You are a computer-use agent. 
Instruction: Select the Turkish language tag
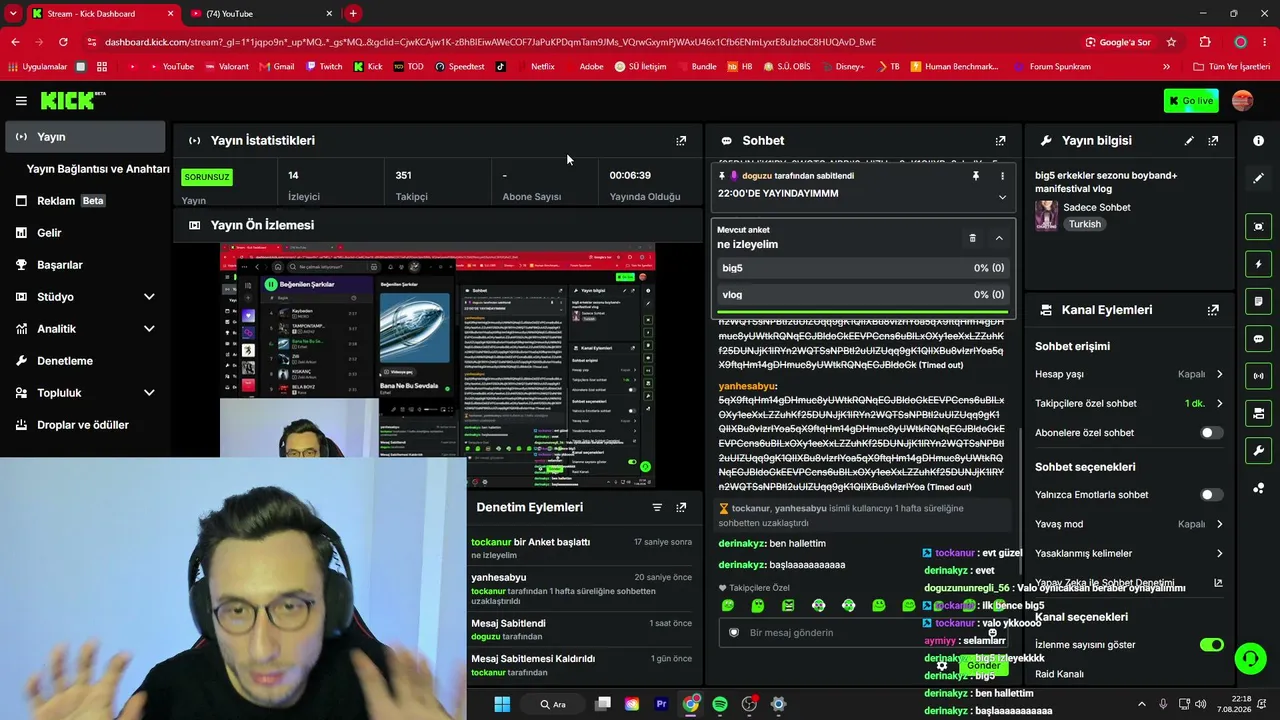pyautogui.click(x=1085, y=224)
